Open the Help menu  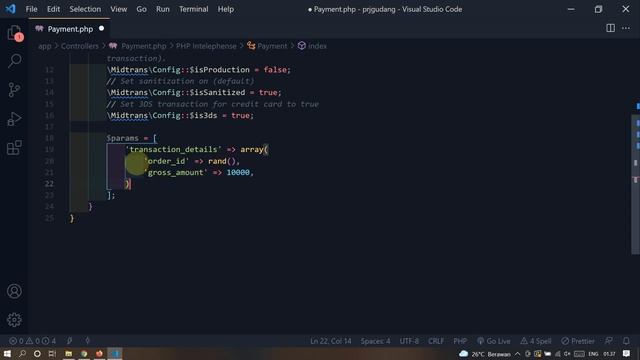pos(226,9)
